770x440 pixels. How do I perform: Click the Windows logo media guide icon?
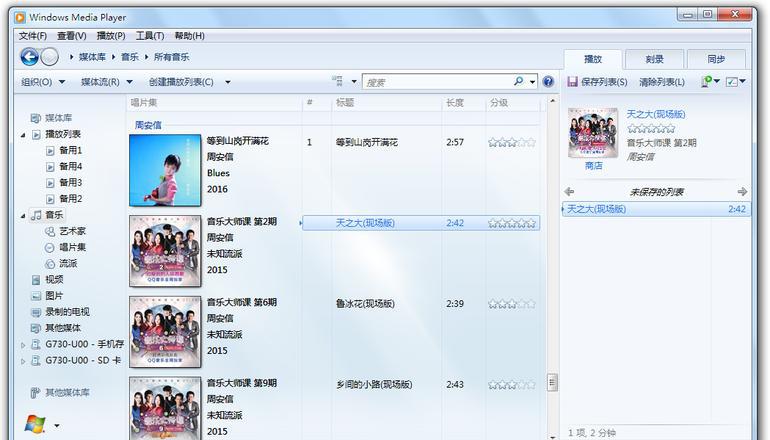tap(35, 424)
